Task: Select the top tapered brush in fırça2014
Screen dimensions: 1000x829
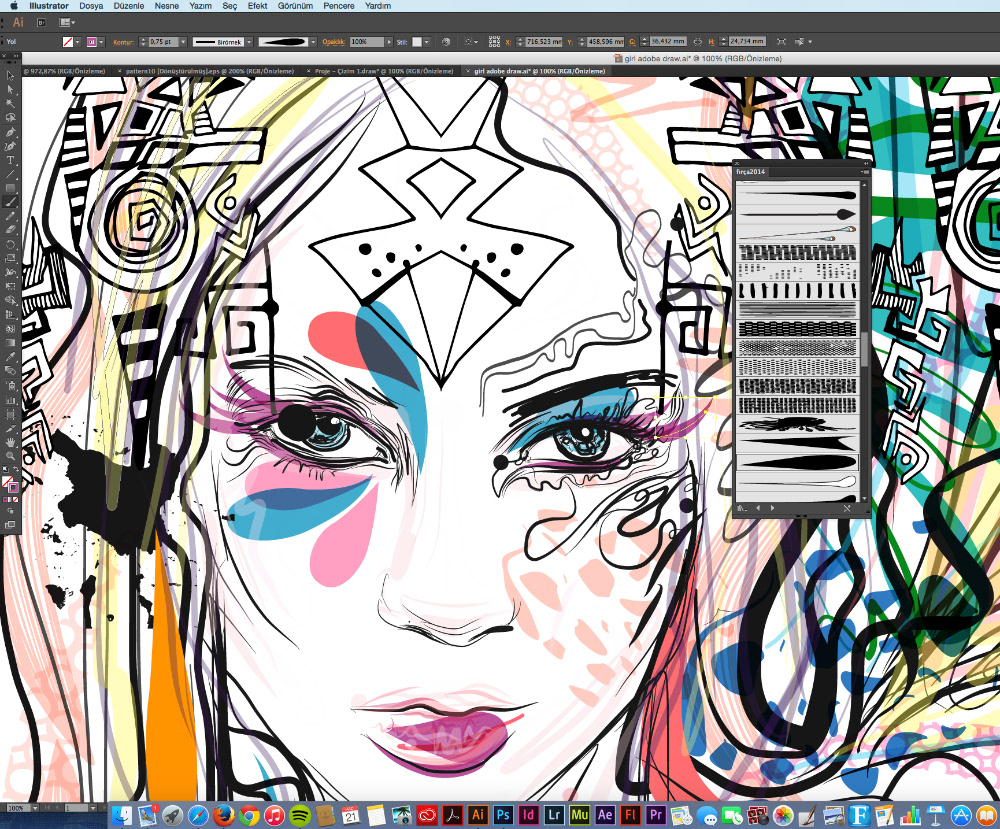Action: [x=797, y=195]
